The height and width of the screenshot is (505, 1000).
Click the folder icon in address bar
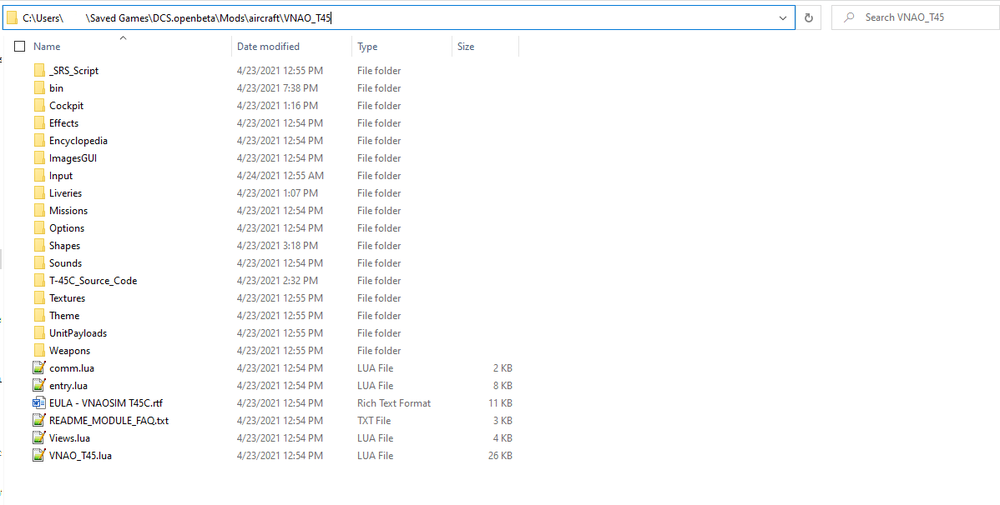coord(12,18)
